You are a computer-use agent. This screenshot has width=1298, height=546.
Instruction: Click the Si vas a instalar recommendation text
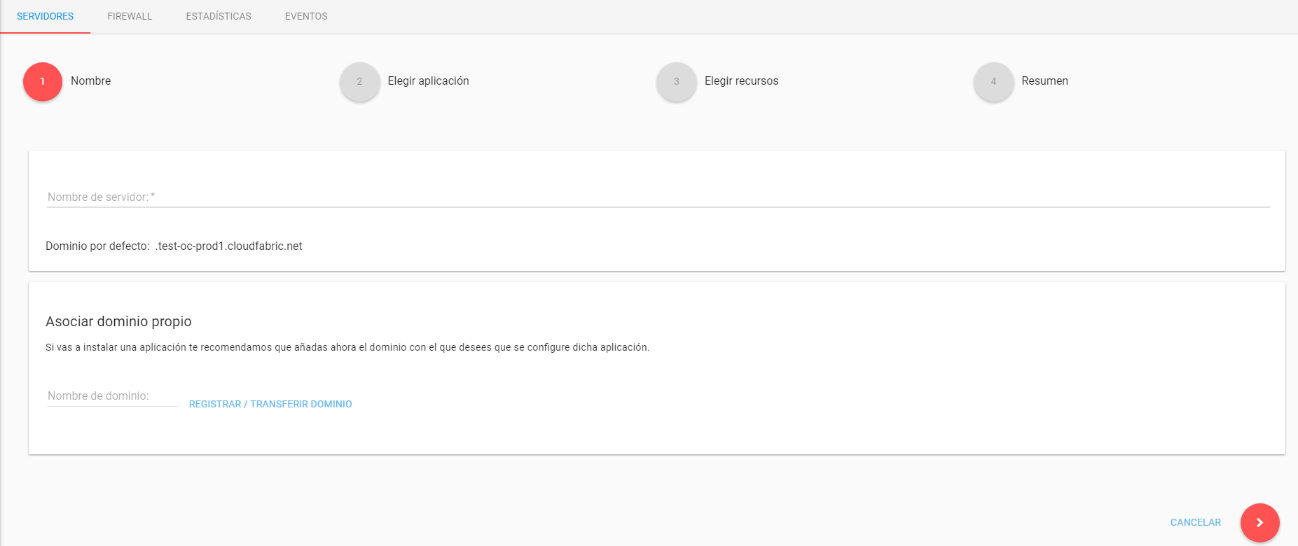[348, 347]
